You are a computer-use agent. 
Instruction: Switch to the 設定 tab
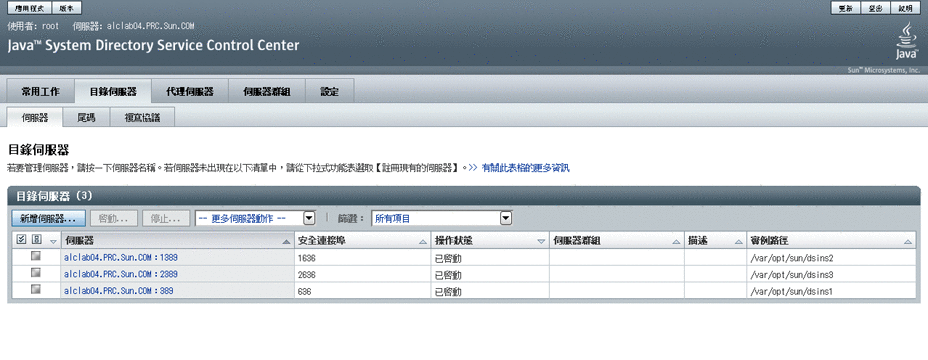click(x=330, y=92)
